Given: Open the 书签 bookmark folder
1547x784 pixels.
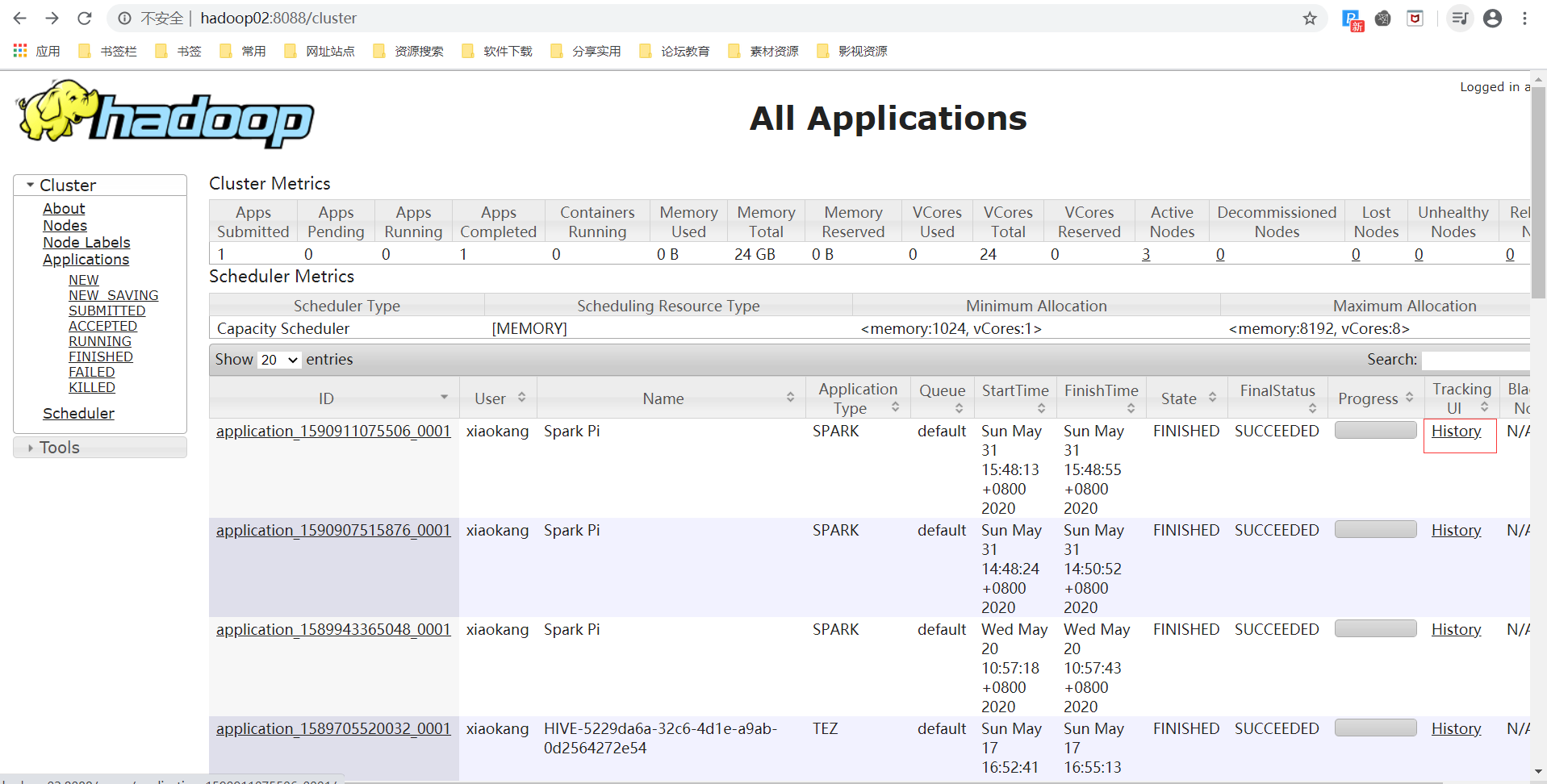Looking at the screenshot, I should pyautogui.click(x=178, y=51).
